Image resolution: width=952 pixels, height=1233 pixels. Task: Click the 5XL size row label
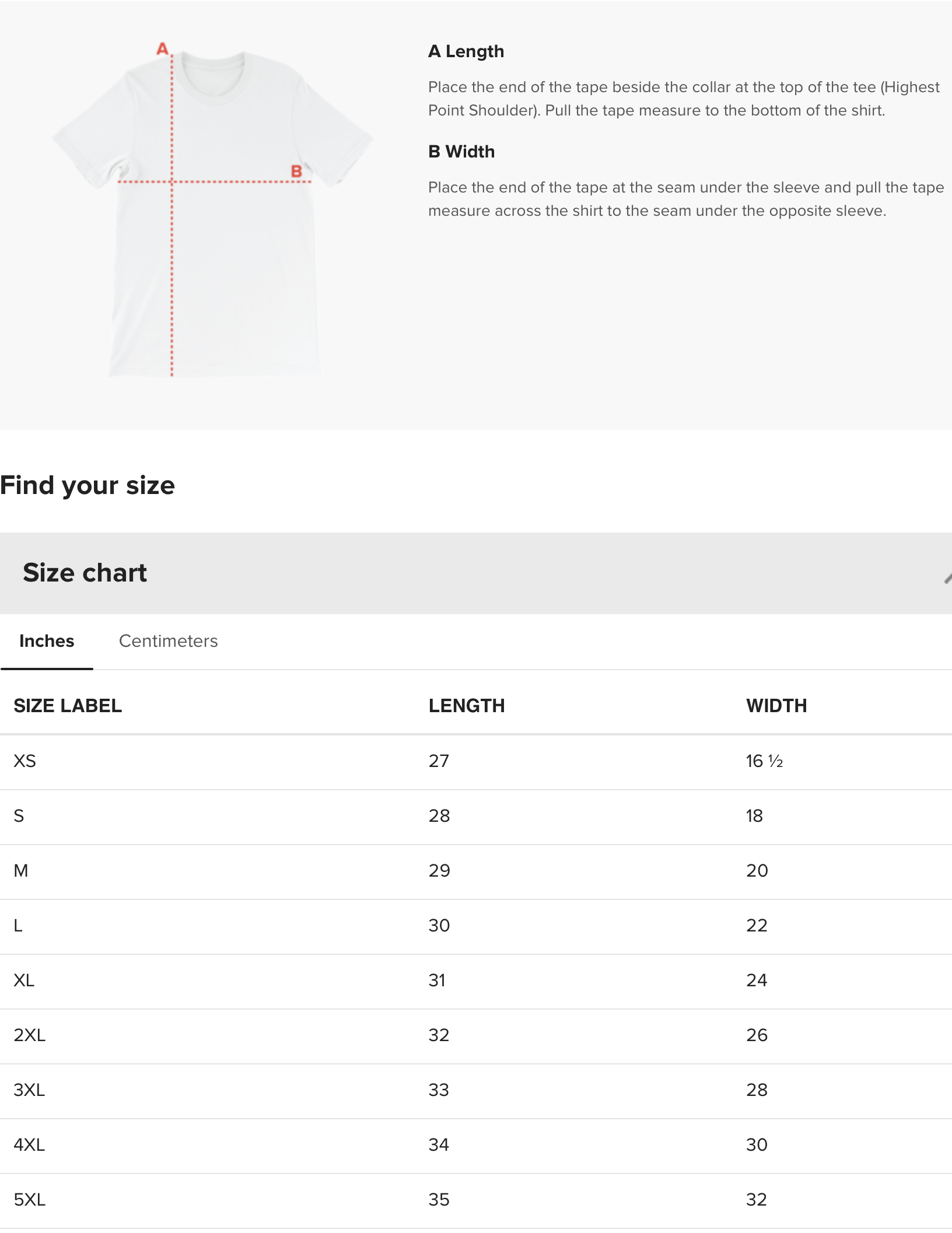pos(29,1200)
